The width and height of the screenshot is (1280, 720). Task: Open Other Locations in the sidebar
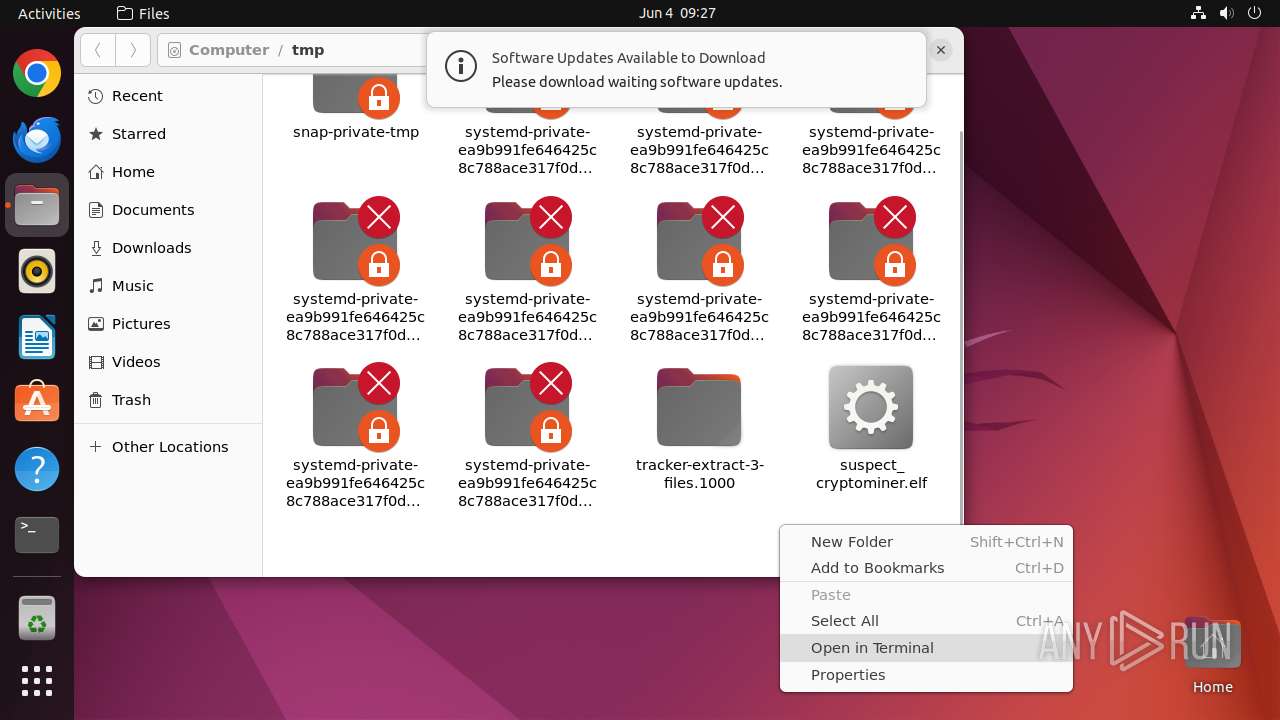[168, 447]
